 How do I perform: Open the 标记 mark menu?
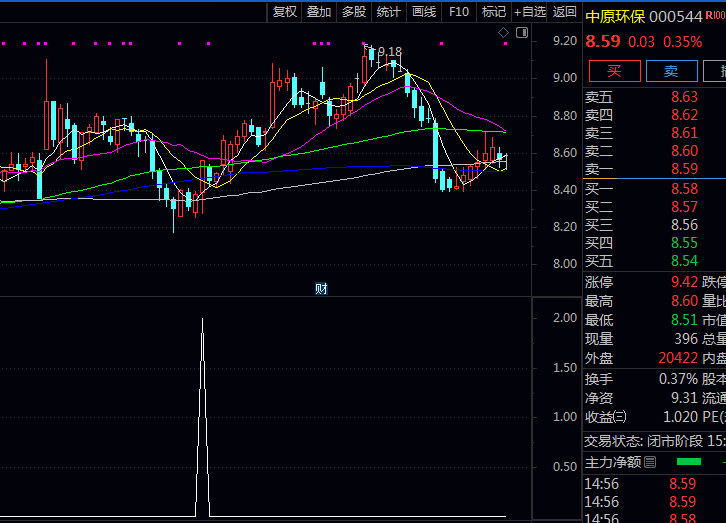[493, 12]
